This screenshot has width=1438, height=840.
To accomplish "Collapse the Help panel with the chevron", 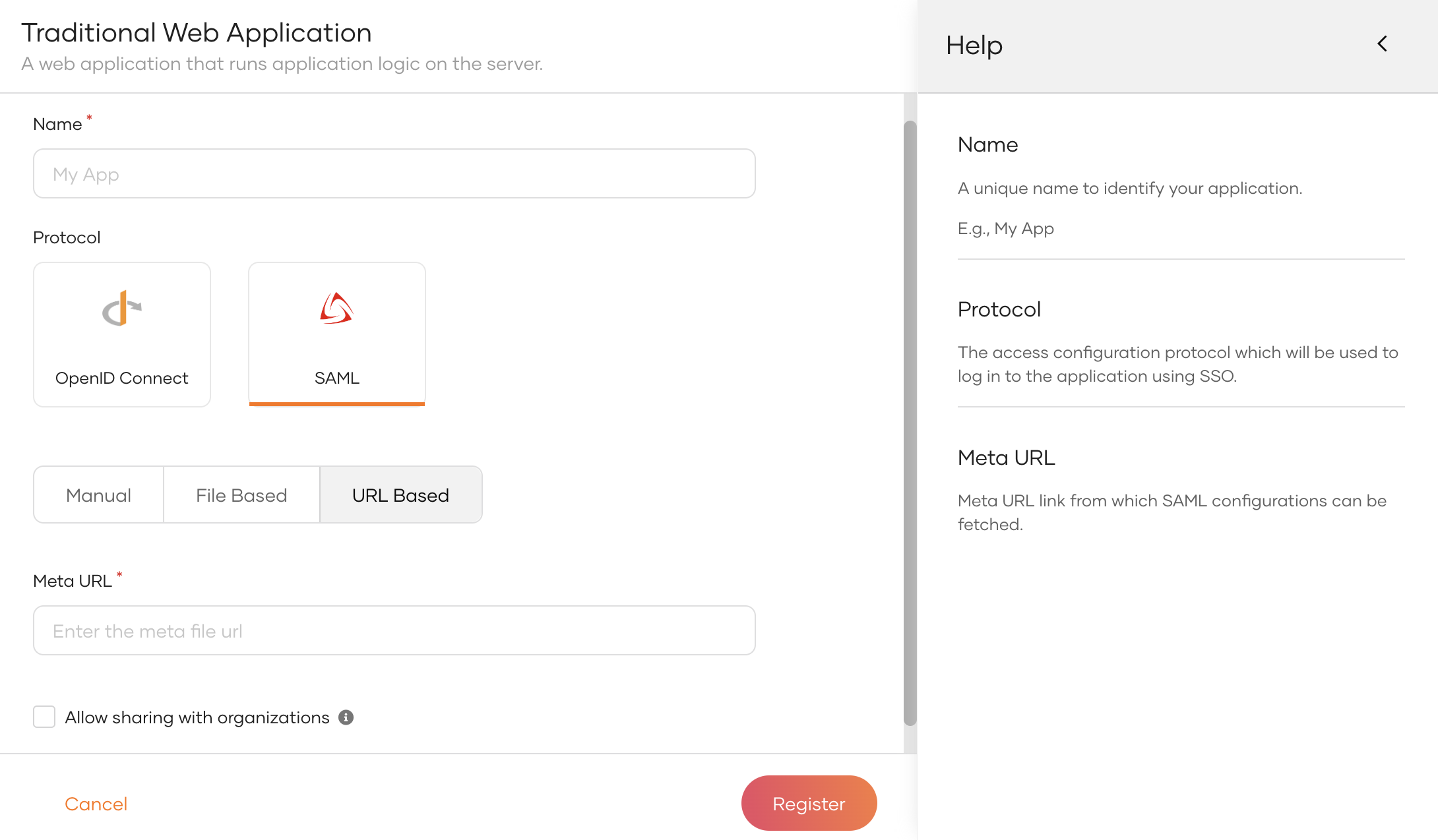I will click(1382, 44).
